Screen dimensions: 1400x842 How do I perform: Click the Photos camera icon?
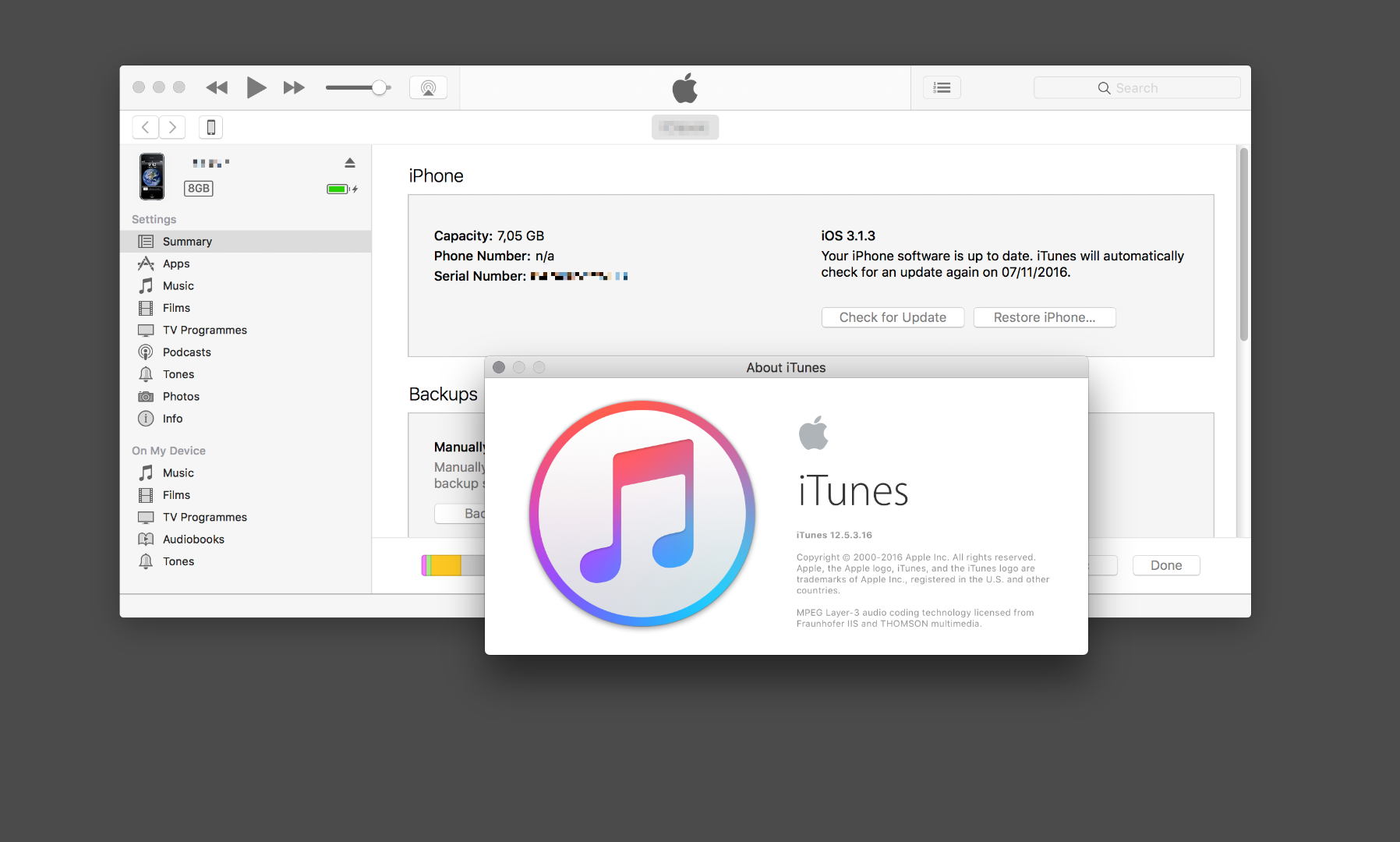coord(146,397)
